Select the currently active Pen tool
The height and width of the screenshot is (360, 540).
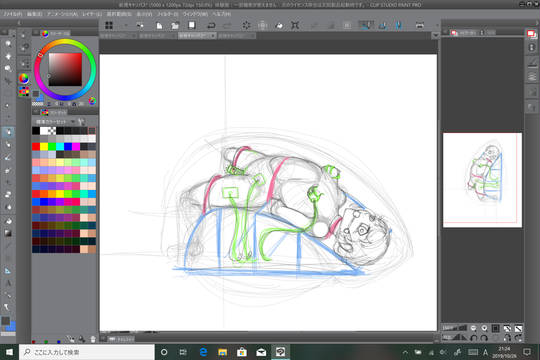point(8,132)
